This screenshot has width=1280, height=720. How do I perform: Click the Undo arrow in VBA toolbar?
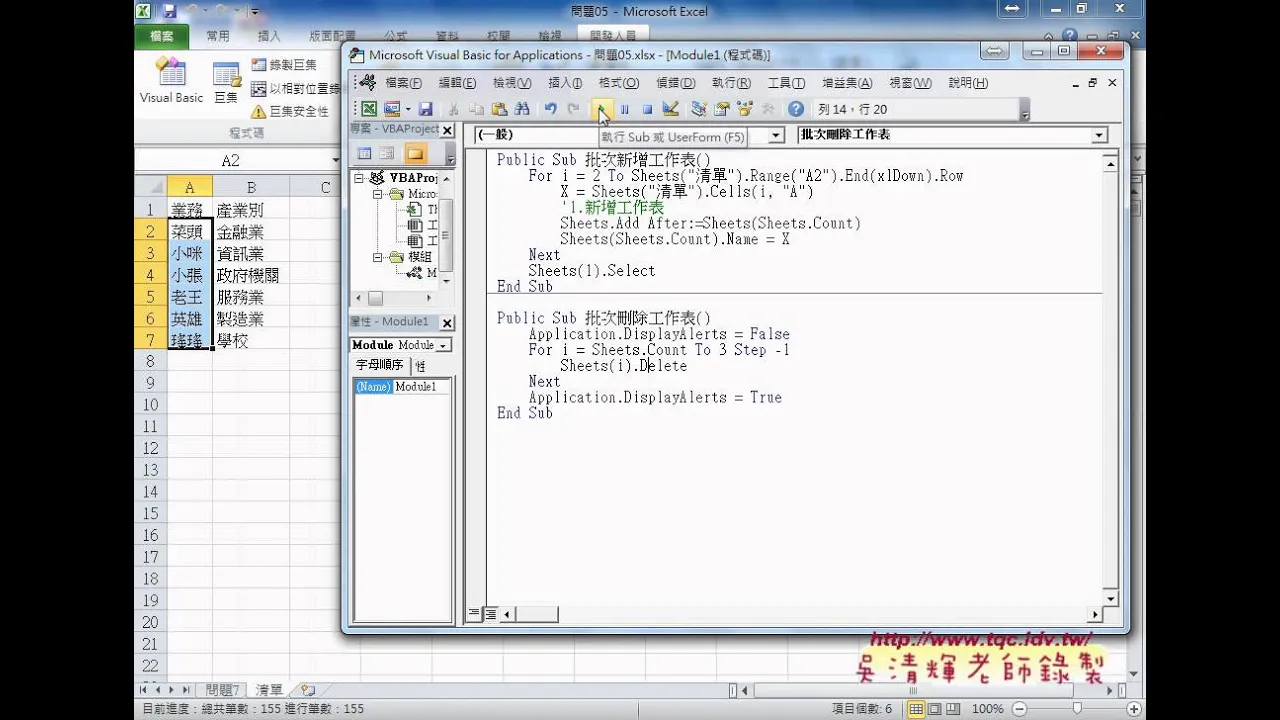[x=550, y=109]
